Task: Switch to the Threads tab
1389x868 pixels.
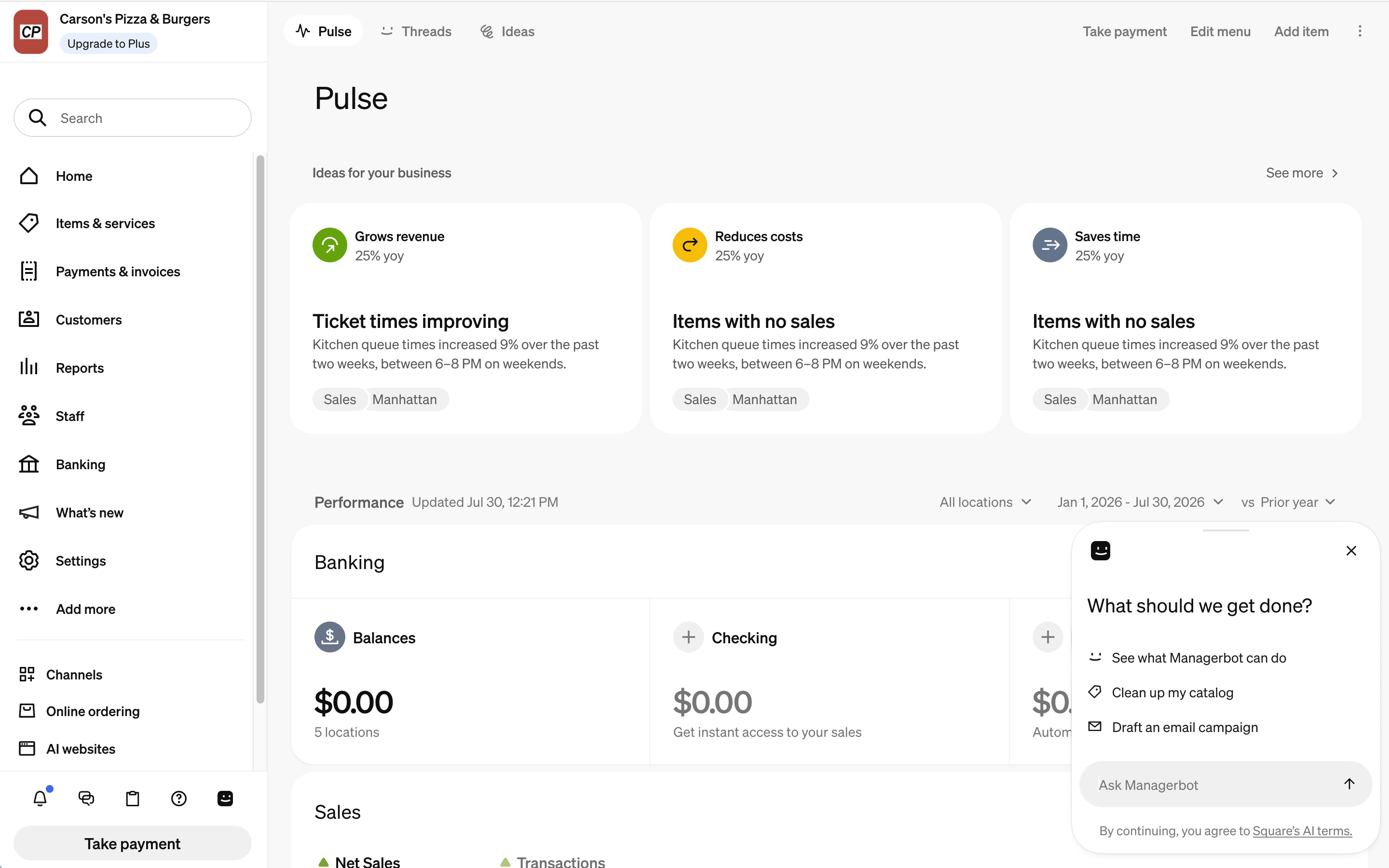Action: (416, 31)
